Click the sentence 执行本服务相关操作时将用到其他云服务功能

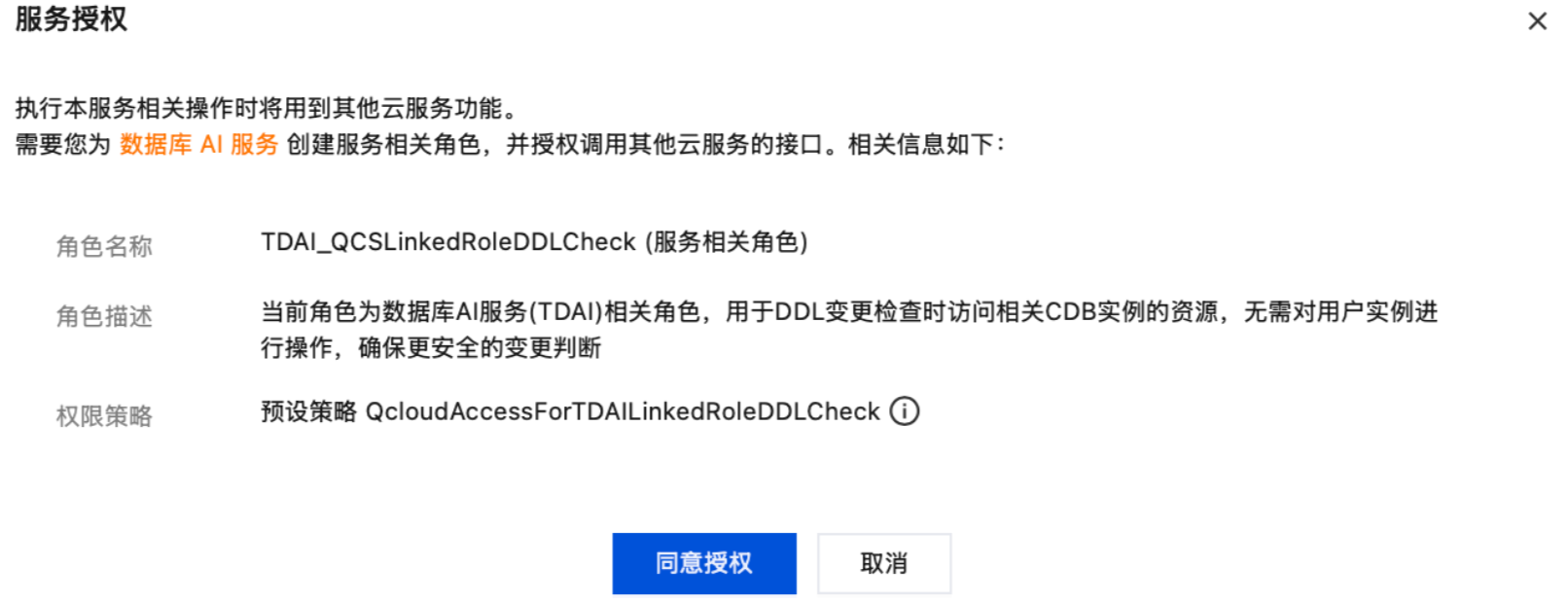click(259, 108)
